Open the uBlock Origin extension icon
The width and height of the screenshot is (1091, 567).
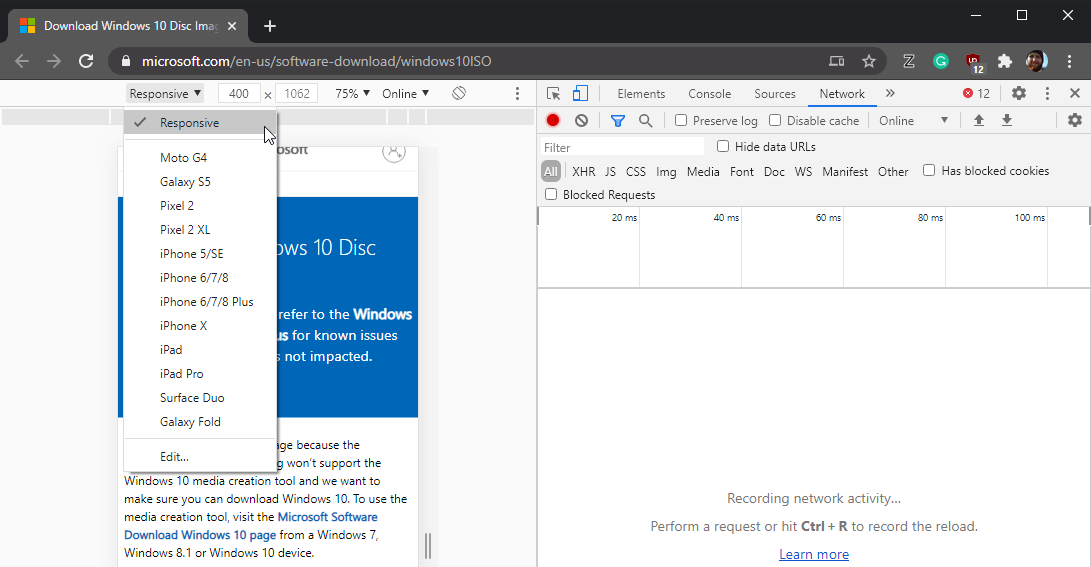[x=974, y=62]
